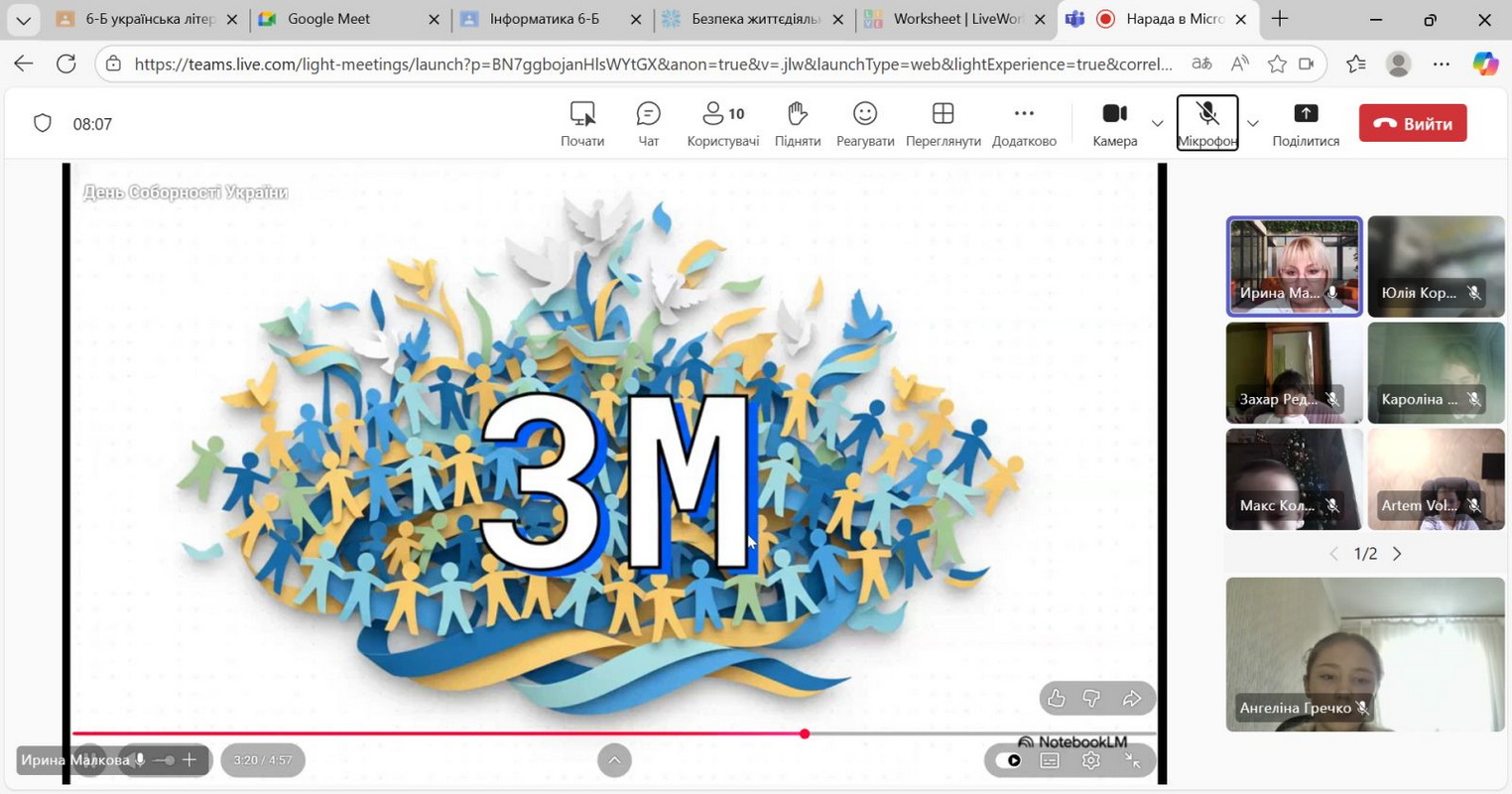Leave the meeting with Вийти
The height and width of the screenshot is (794, 1512).
click(x=1412, y=123)
